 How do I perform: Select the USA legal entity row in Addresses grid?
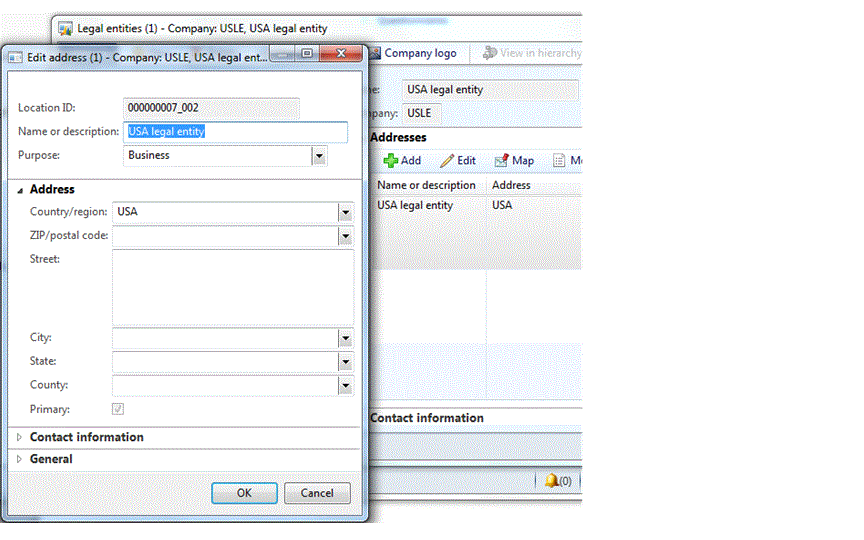pos(477,205)
